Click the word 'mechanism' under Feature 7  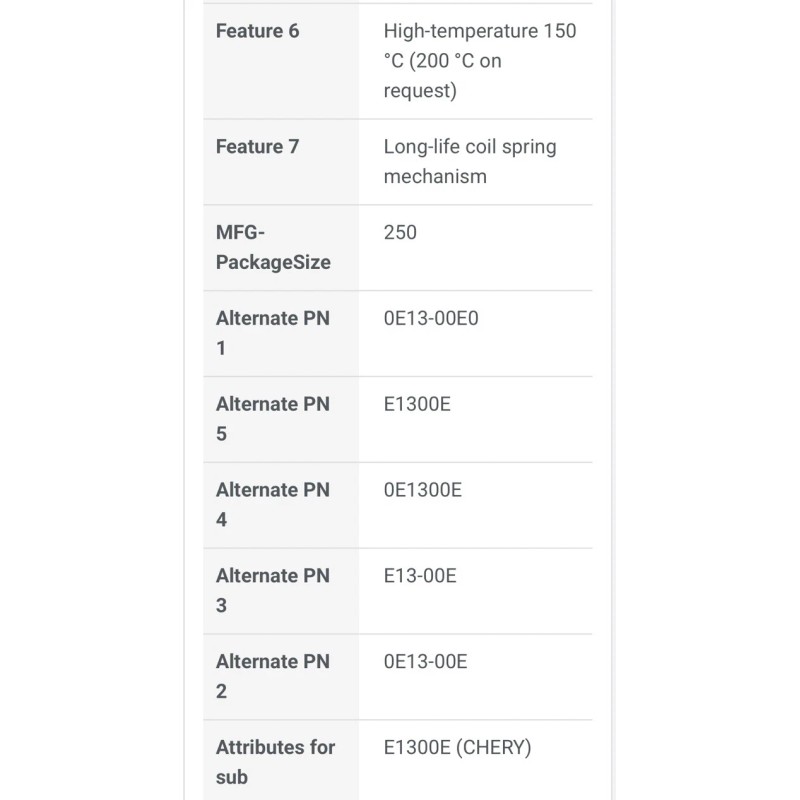pyautogui.click(x=435, y=177)
